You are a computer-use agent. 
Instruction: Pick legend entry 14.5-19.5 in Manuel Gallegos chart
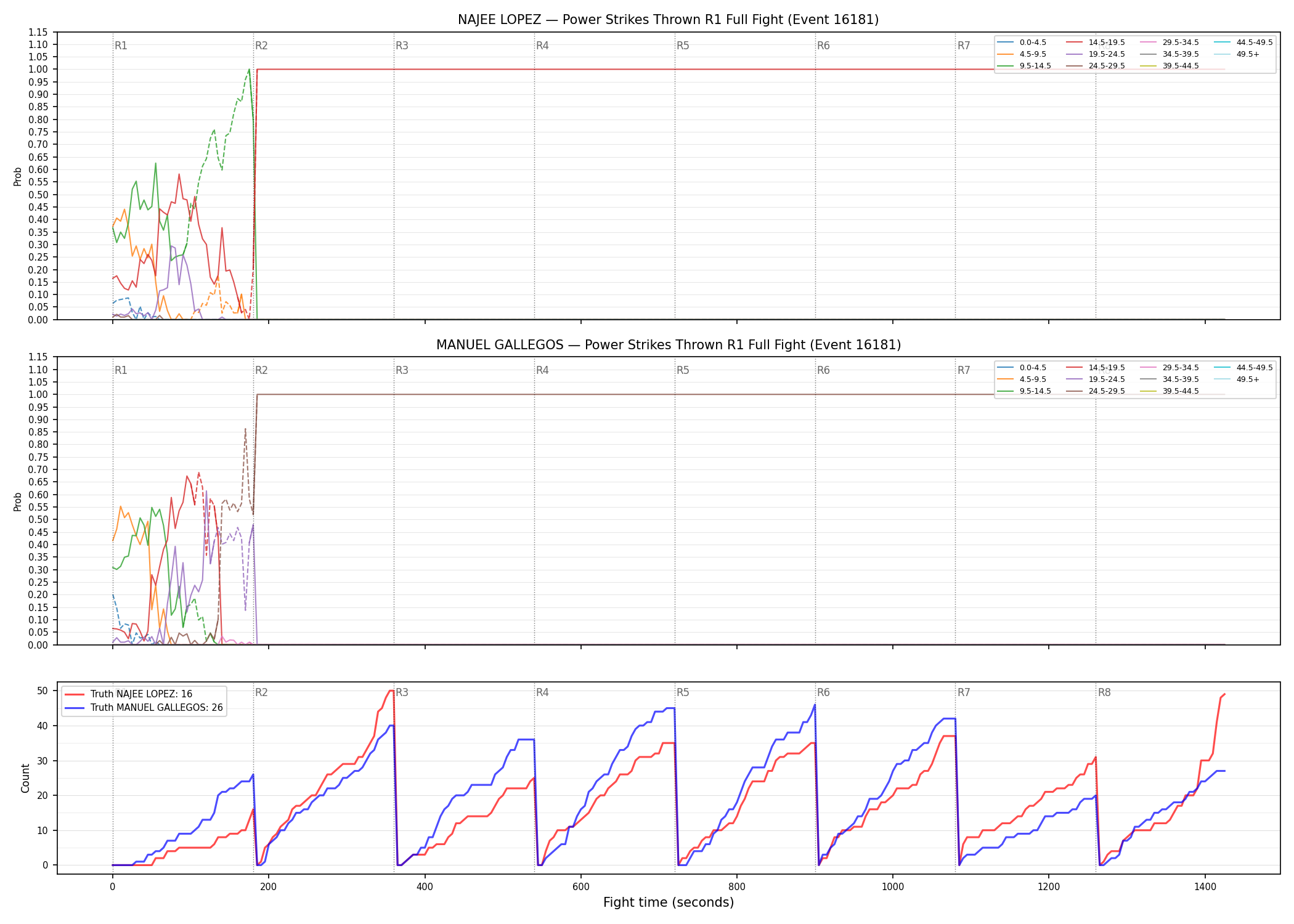[1096, 368]
